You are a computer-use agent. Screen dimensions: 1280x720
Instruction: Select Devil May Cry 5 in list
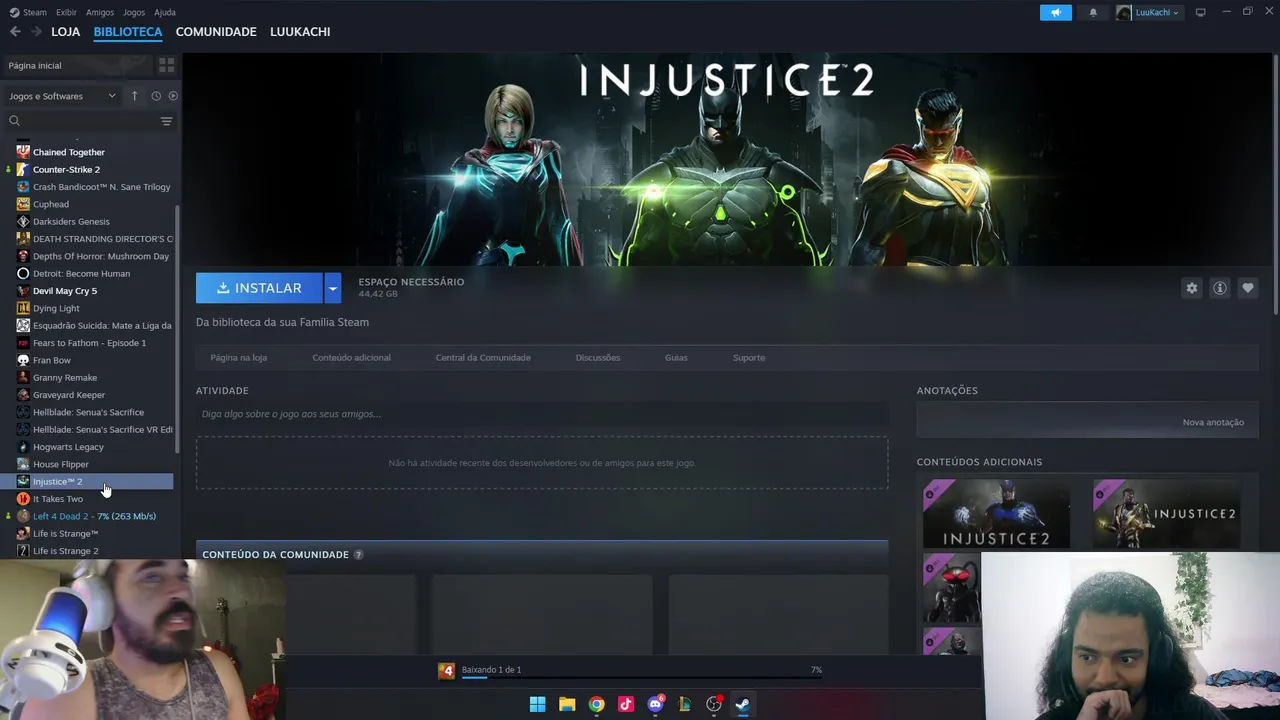(x=65, y=291)
